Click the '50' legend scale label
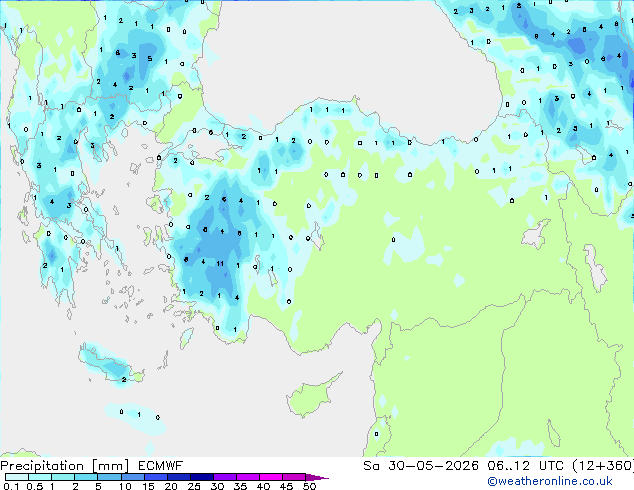Image resolution: width=634 pixels, height=490 pixels. (x=310, y=486)
